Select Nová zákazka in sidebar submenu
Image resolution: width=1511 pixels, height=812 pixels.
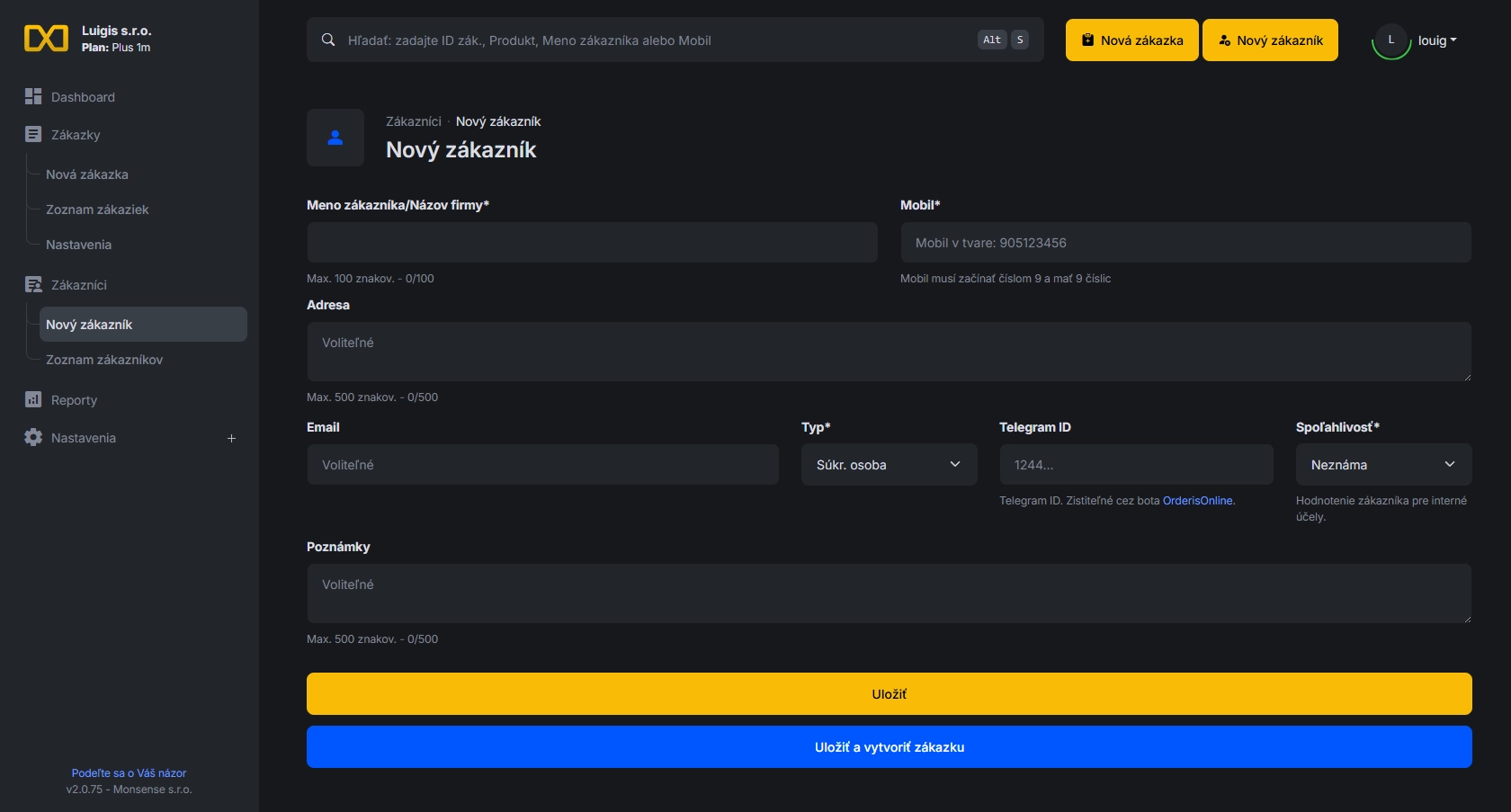click(87, 174)
